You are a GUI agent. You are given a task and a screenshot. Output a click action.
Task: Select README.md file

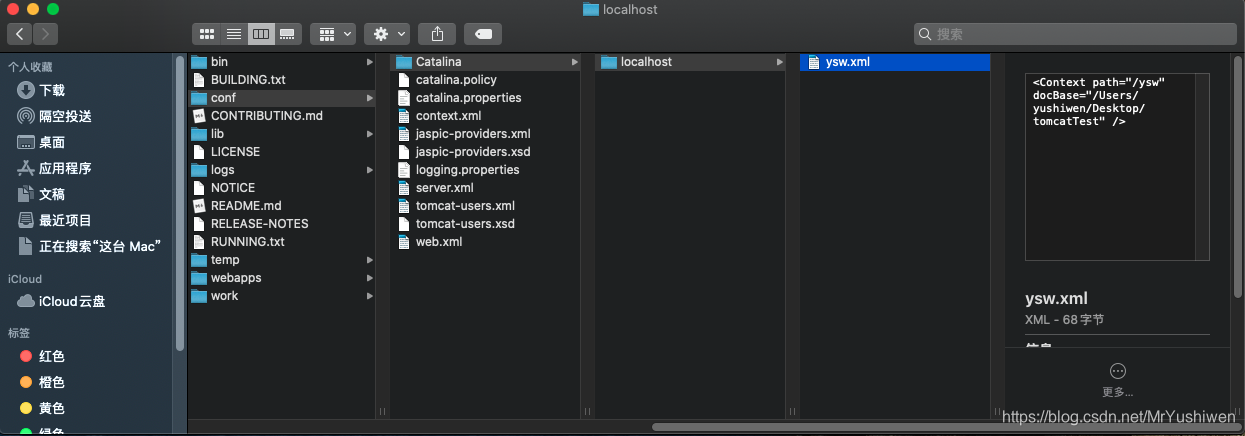pos(282,206)
